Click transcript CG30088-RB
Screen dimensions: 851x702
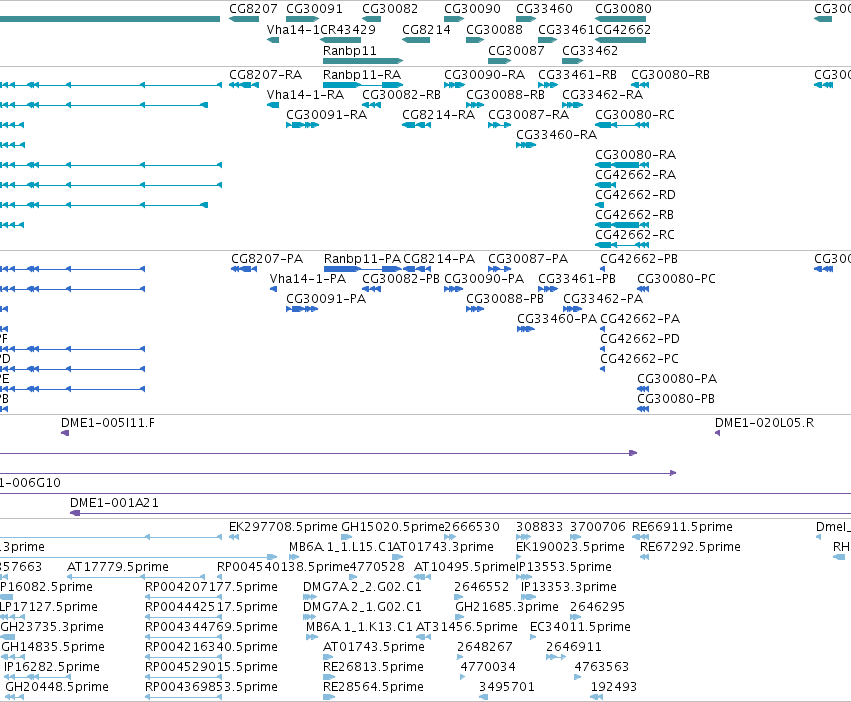475,105
